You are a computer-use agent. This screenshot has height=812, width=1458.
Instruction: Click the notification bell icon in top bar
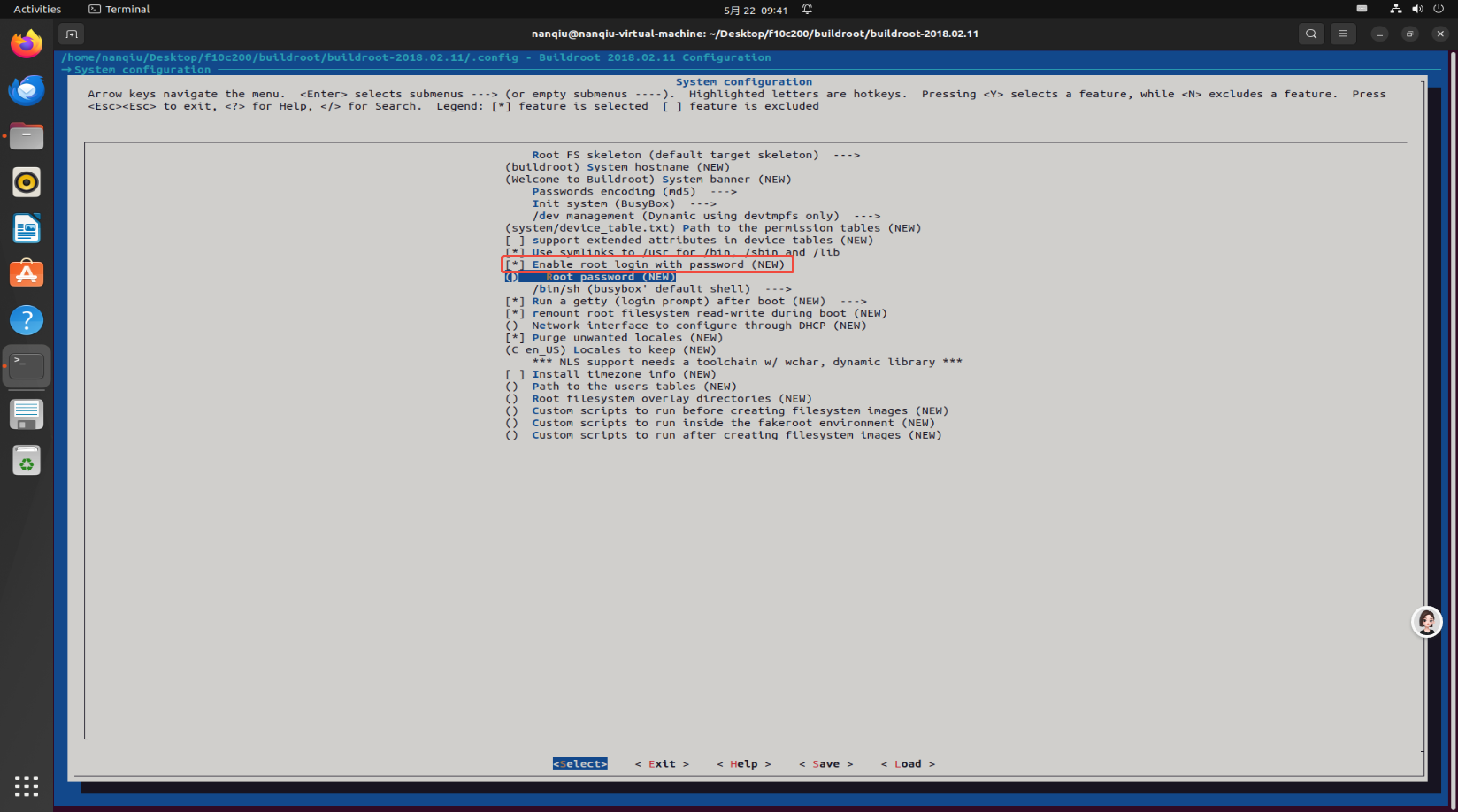click(807, 10)
